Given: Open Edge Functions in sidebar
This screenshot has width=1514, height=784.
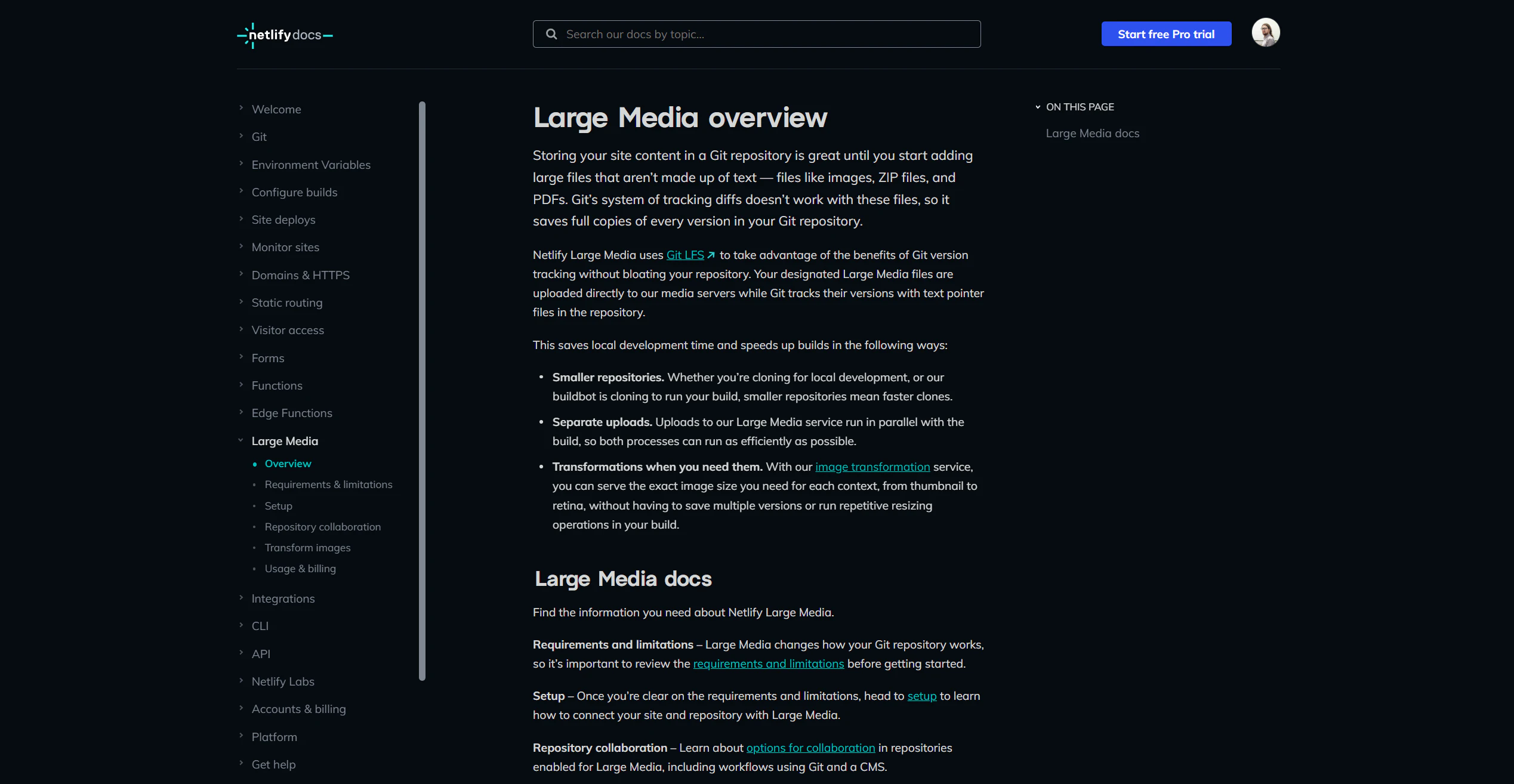Looking at the screenshot, I should (x=292, y=413).
